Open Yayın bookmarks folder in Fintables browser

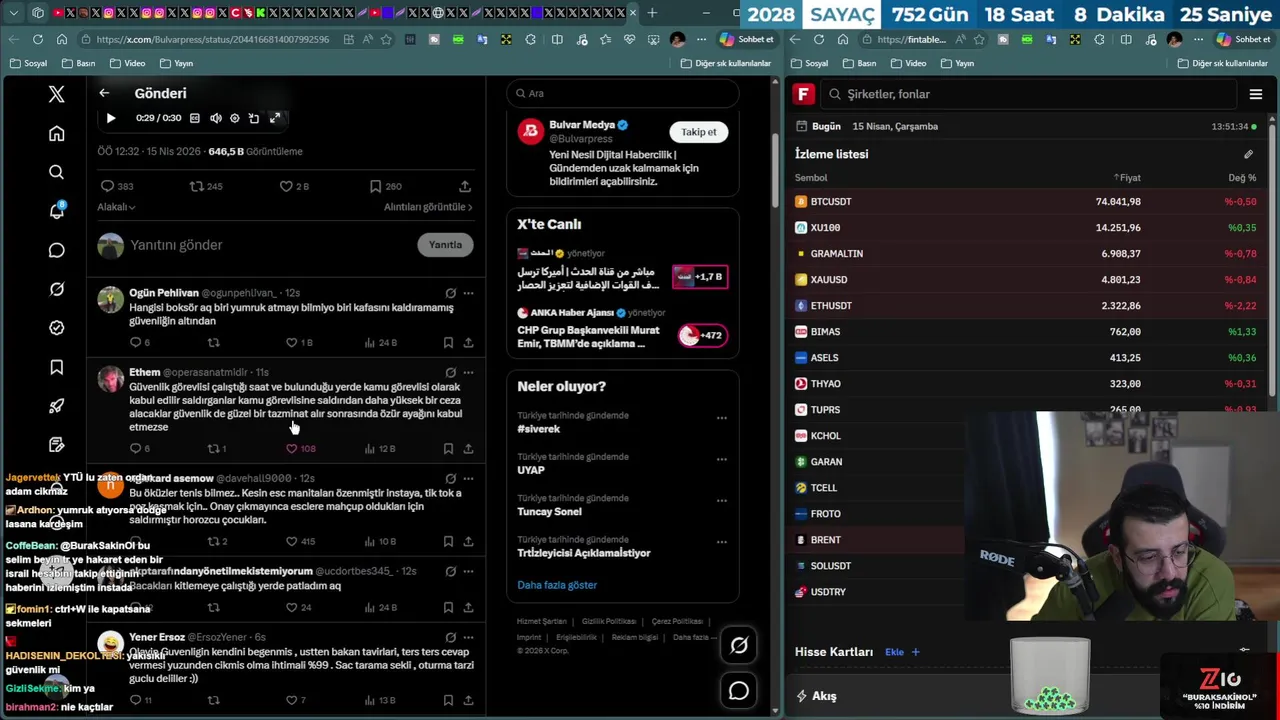tap(957, 63)
